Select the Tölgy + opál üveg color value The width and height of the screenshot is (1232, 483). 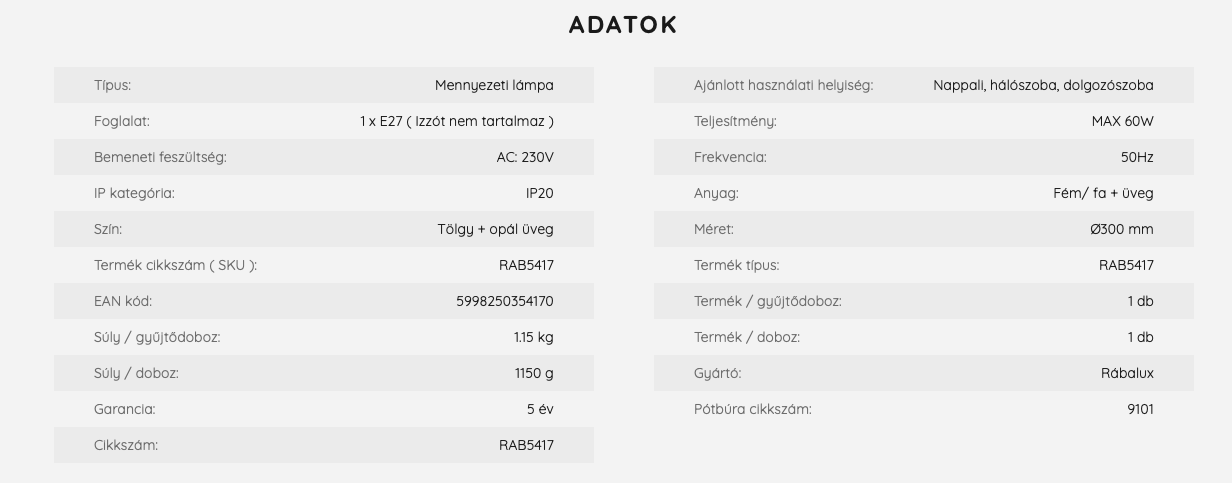click(x=495, y=229)
